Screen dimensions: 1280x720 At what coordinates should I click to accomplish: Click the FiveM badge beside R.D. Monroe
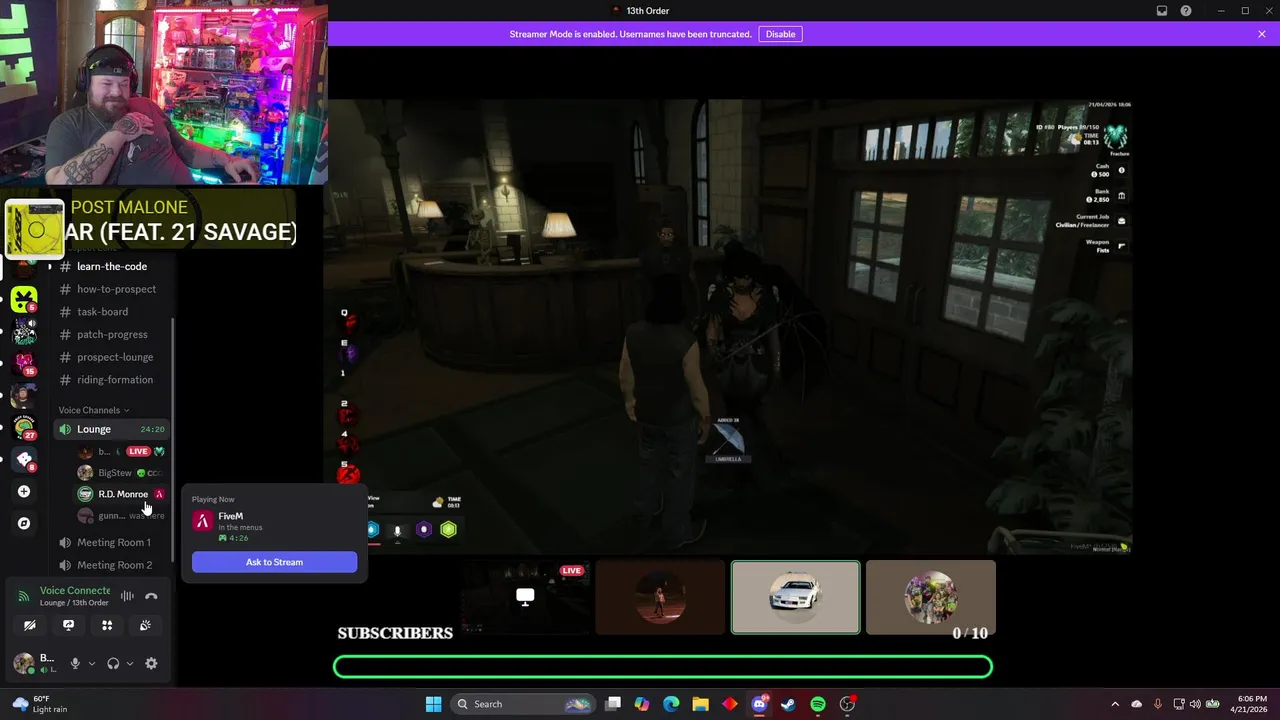tap(159, 494)
